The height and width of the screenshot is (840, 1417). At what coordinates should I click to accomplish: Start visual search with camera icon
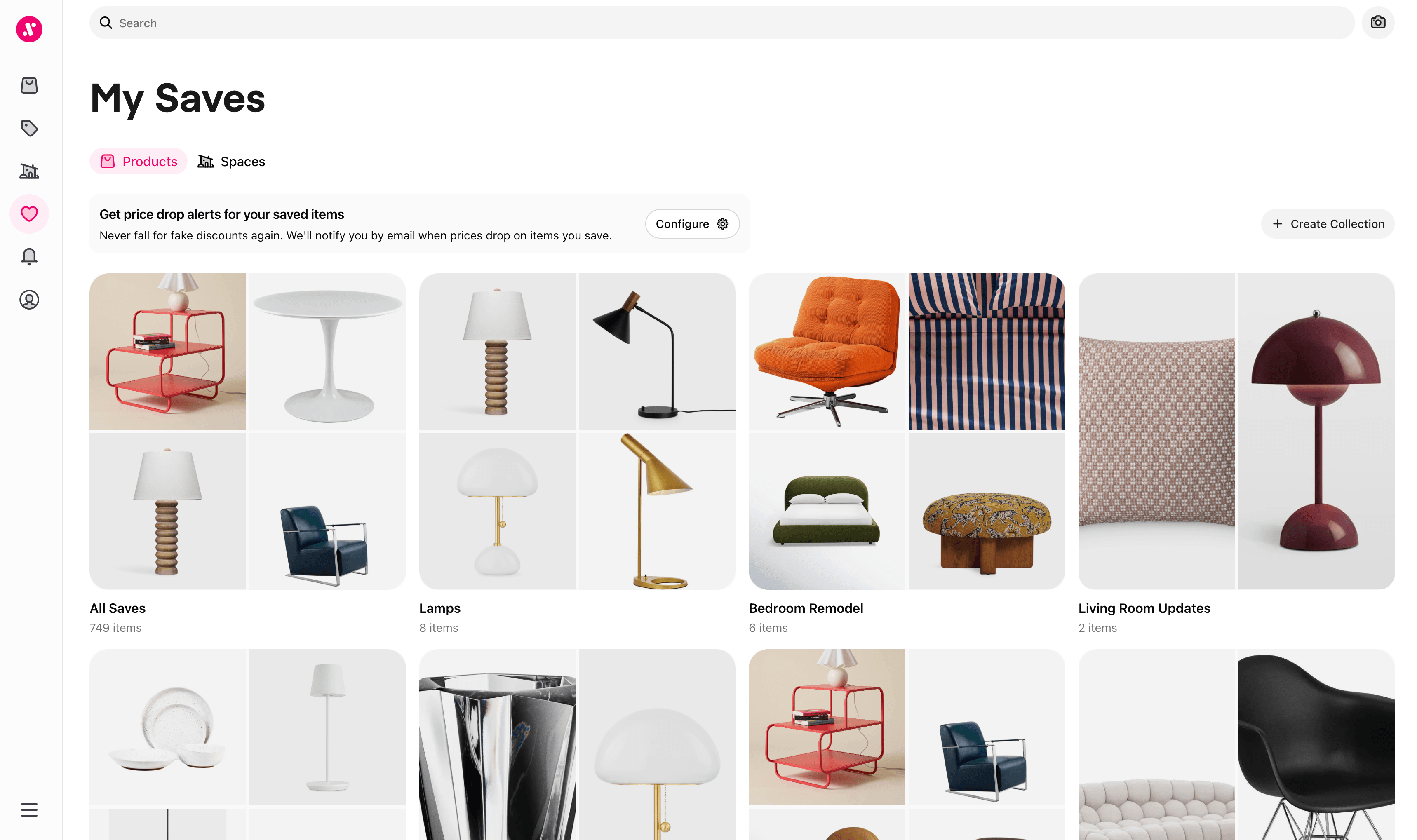point(1377,23)
